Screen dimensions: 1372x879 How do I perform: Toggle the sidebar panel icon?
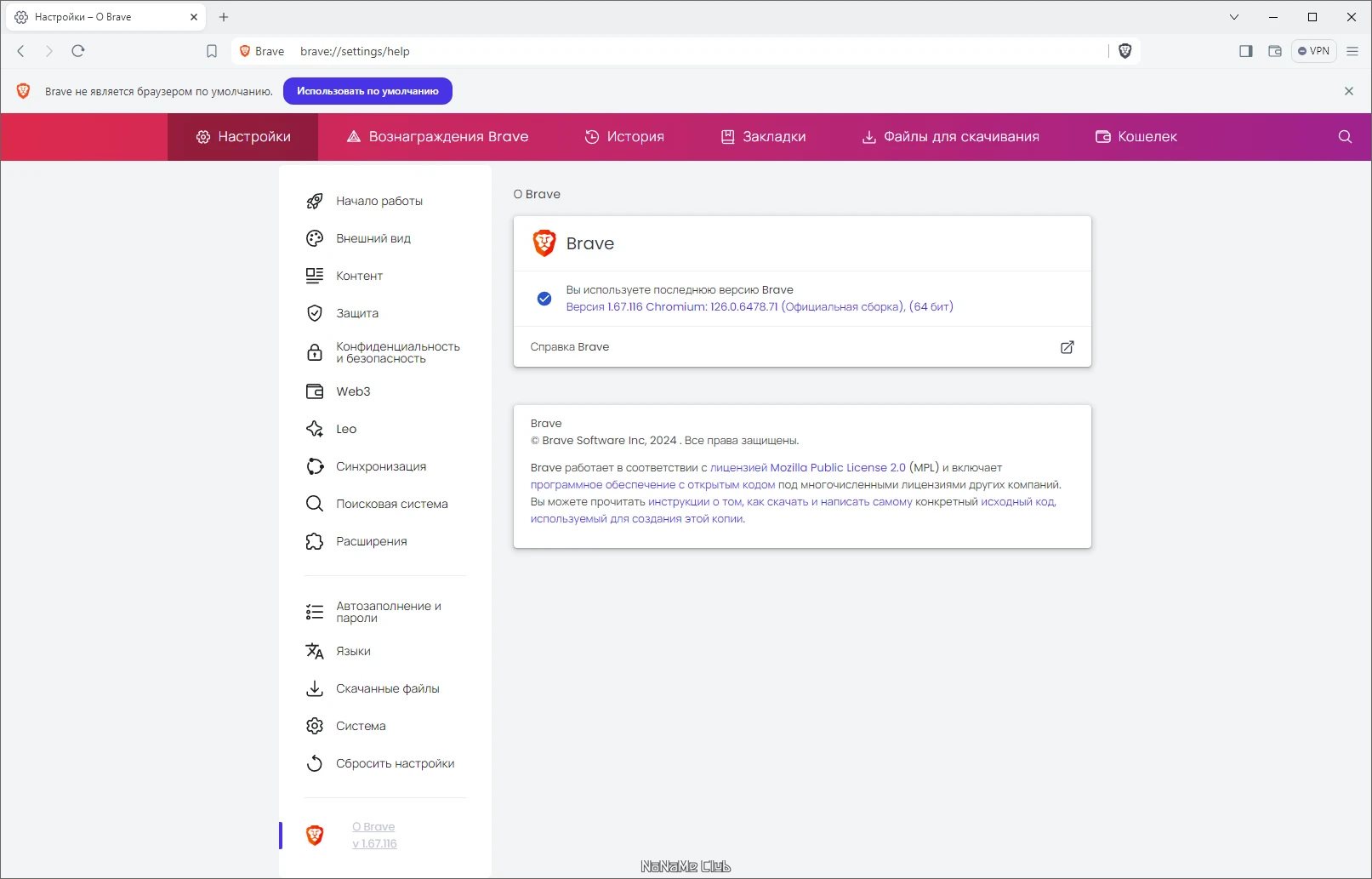[1246, 51]
